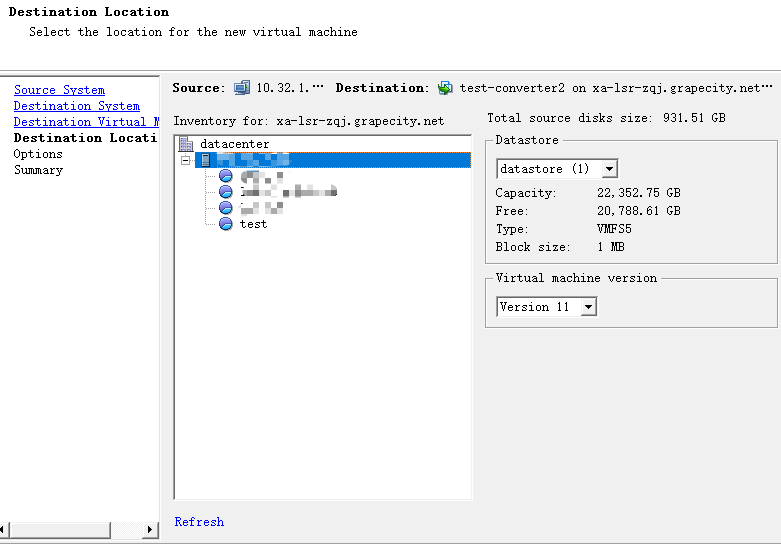Select the Summary step in the sidebar
This screenshot has height=545, width=781.
point(38,170)
